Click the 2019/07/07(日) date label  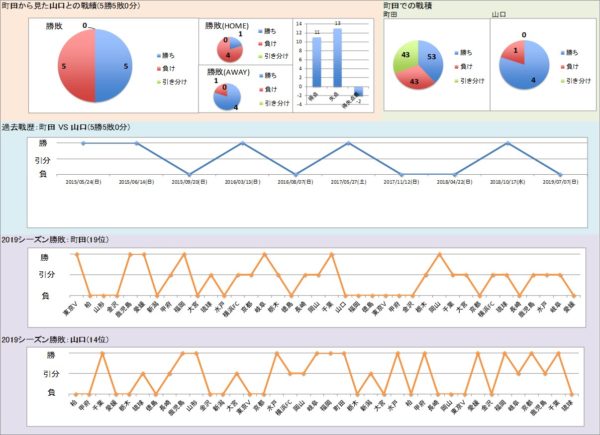pos(561,182)
